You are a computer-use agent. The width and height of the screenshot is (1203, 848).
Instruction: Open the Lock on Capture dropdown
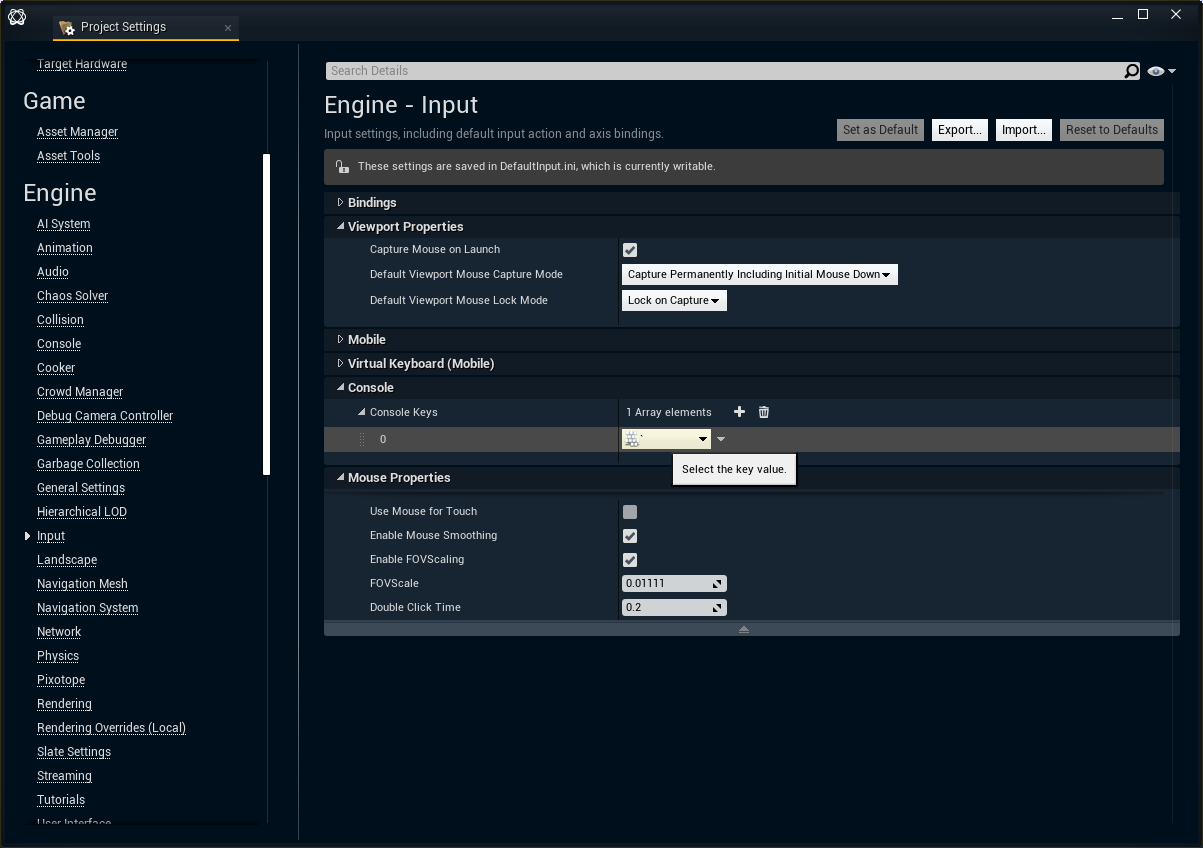[674, 301]
